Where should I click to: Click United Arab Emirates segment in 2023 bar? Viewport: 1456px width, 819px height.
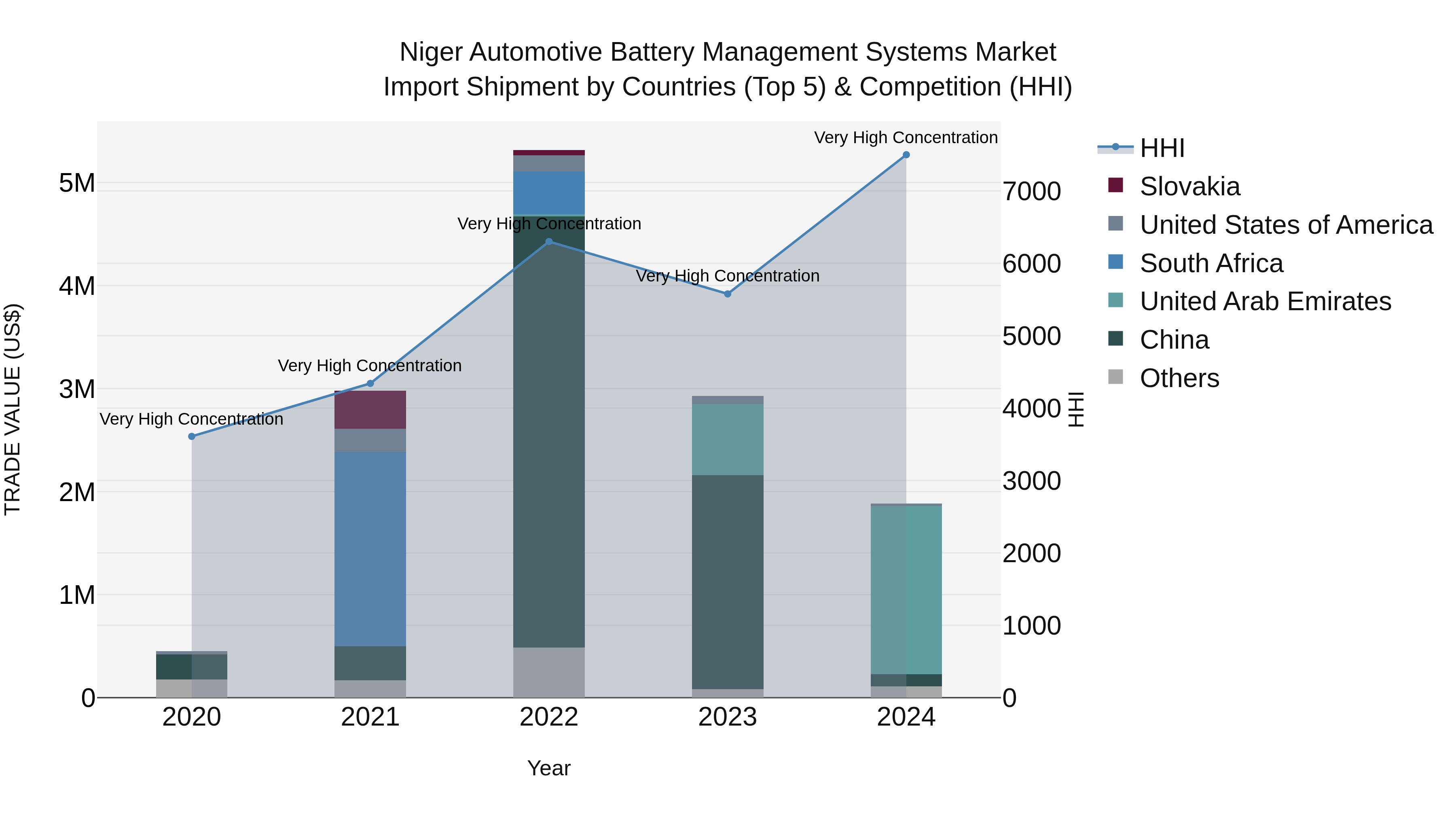point(728,440)
